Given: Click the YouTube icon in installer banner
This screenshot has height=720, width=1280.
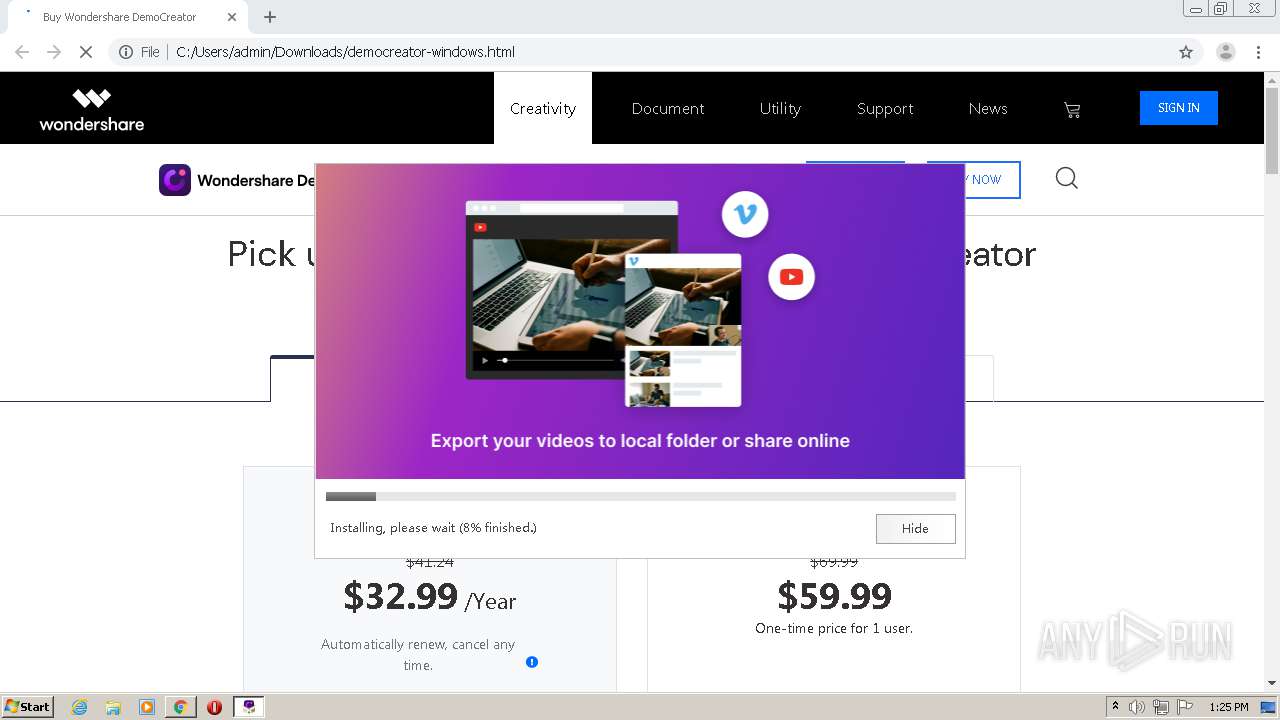Looking at the screenshot, I should 792,277.
